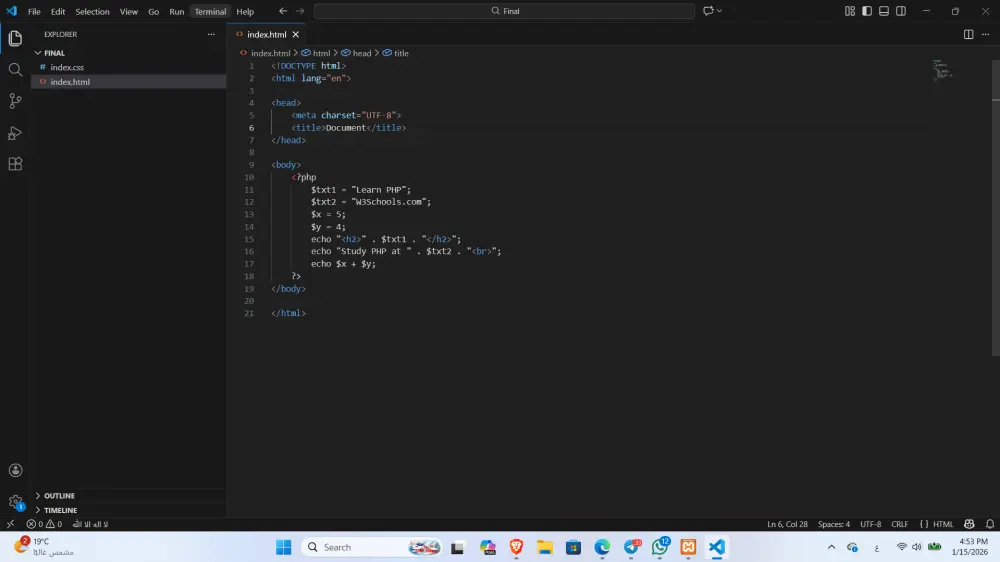Customize layout icon in title bar
The height and width of the screenshot is (562, 1000).
849,11
